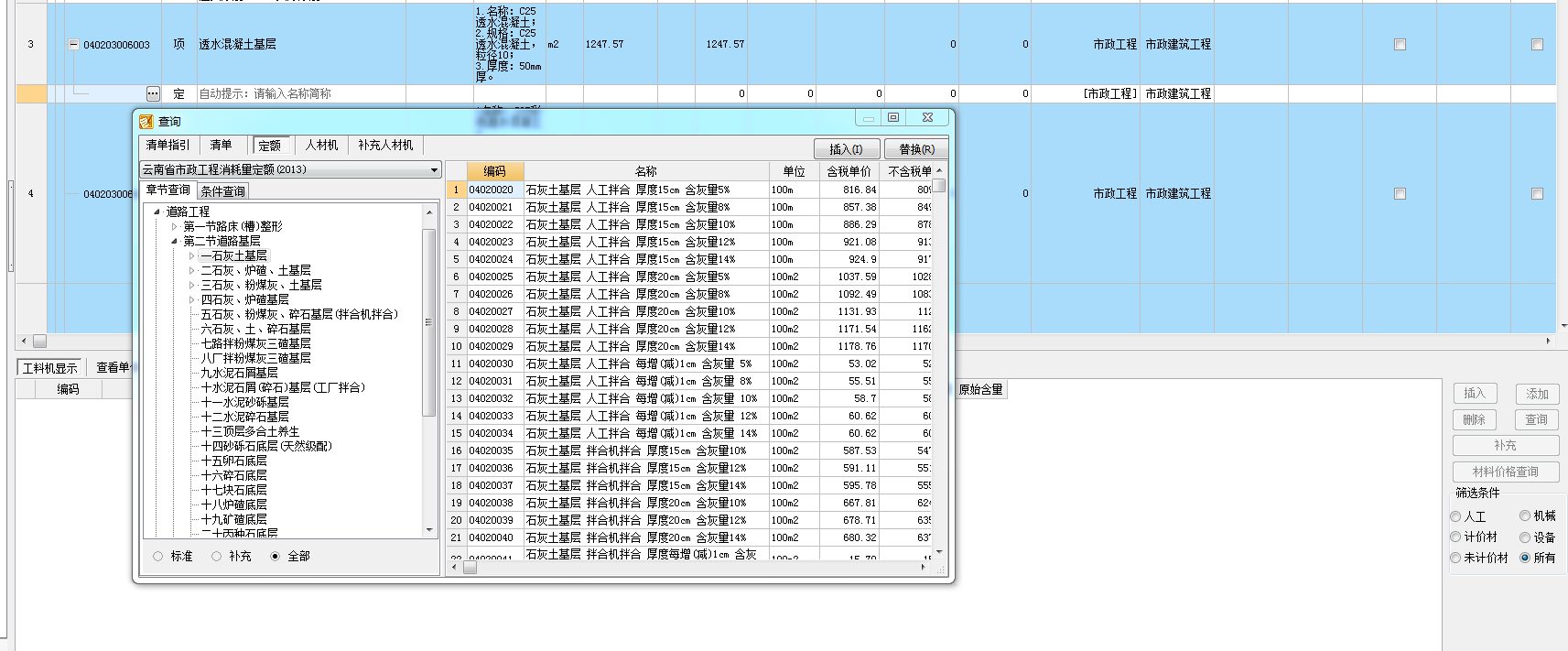Click the 含税单价 column header
This screenshot has height=651, width=1568.
849,171
